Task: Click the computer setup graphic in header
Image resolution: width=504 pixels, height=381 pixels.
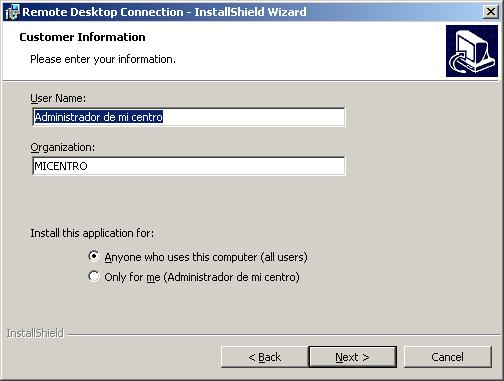Action: [472, 51]
